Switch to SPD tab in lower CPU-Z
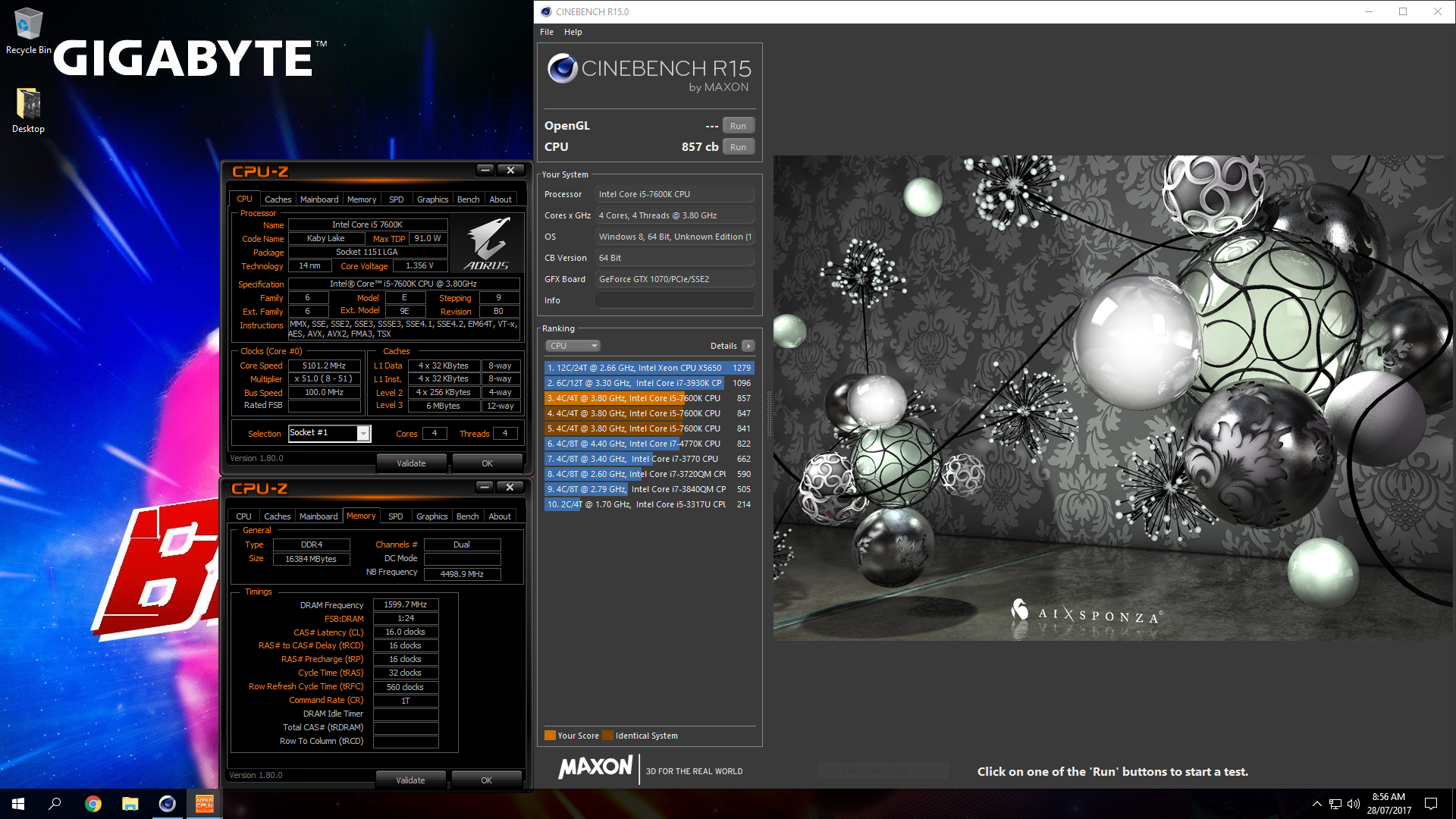Viewport: 1456px width, 819px height. coord(396,516)
